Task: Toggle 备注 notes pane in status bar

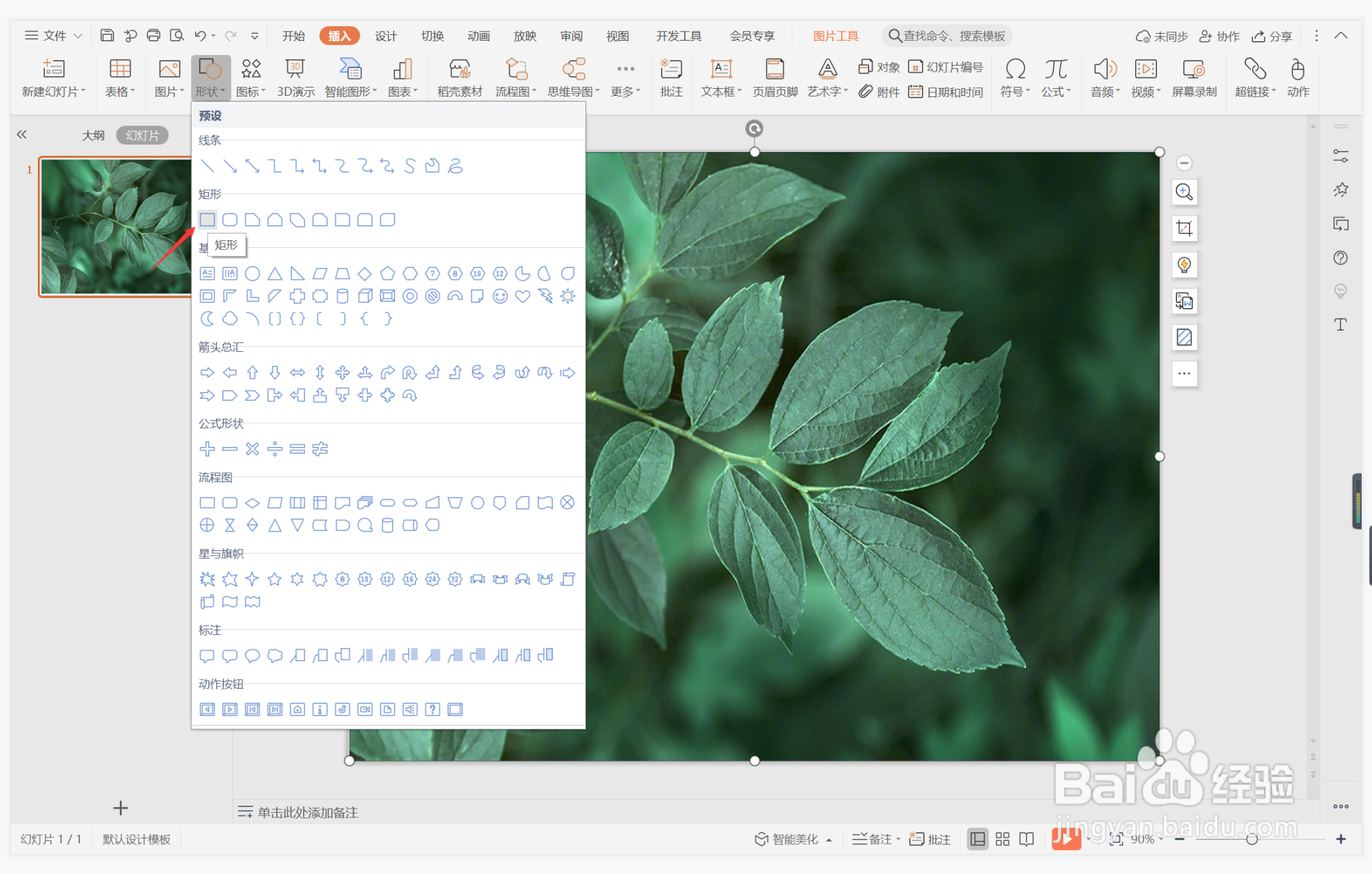Action: tap(876, 839)
